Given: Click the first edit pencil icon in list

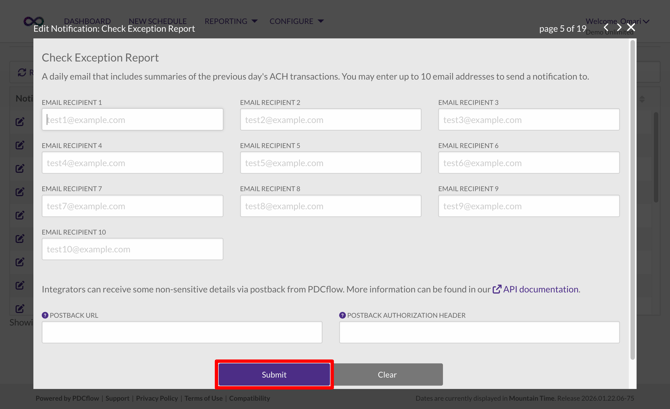Looking at the screenshot, I should [x=20, y=122].
